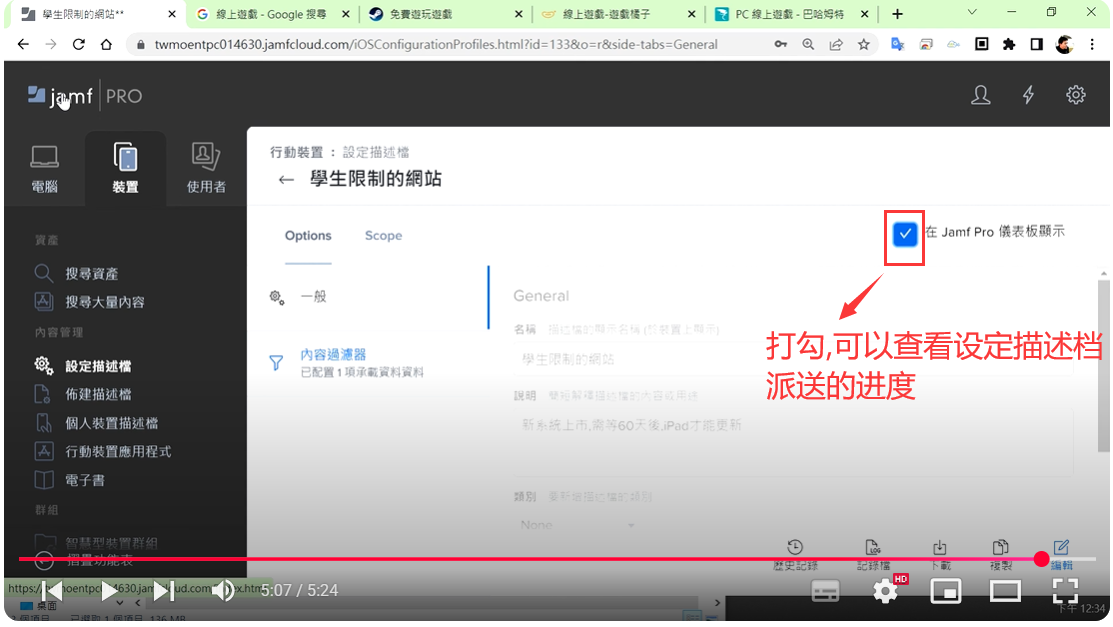This screenshot has width=1113, height=627.
Task: Open 個人裝置描述檔 in the sidebar
Action: (x=97, y=423)
